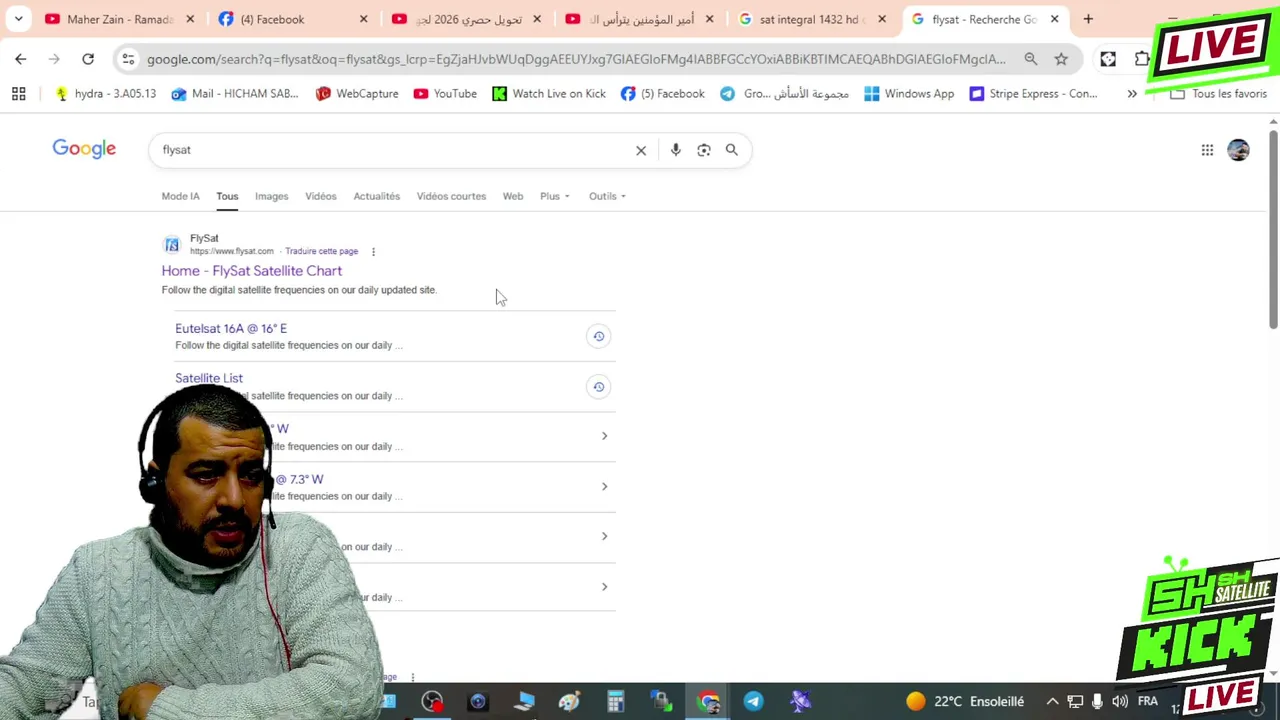Screen dimensions: 1280x720
Task: Switch to Web results
Action: click(512, 196)
